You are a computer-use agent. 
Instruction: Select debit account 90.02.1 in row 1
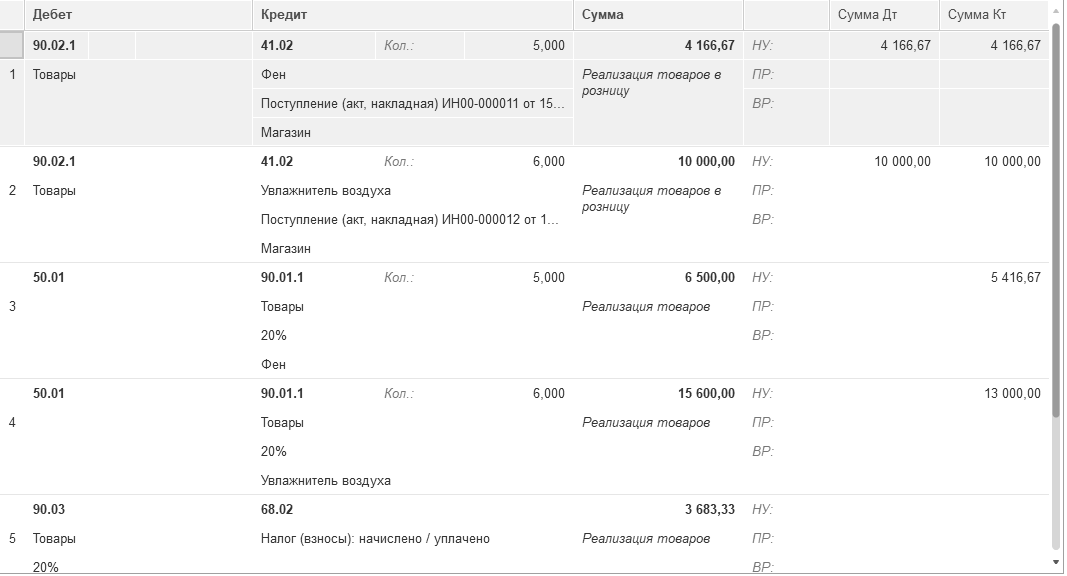point(55,46)
